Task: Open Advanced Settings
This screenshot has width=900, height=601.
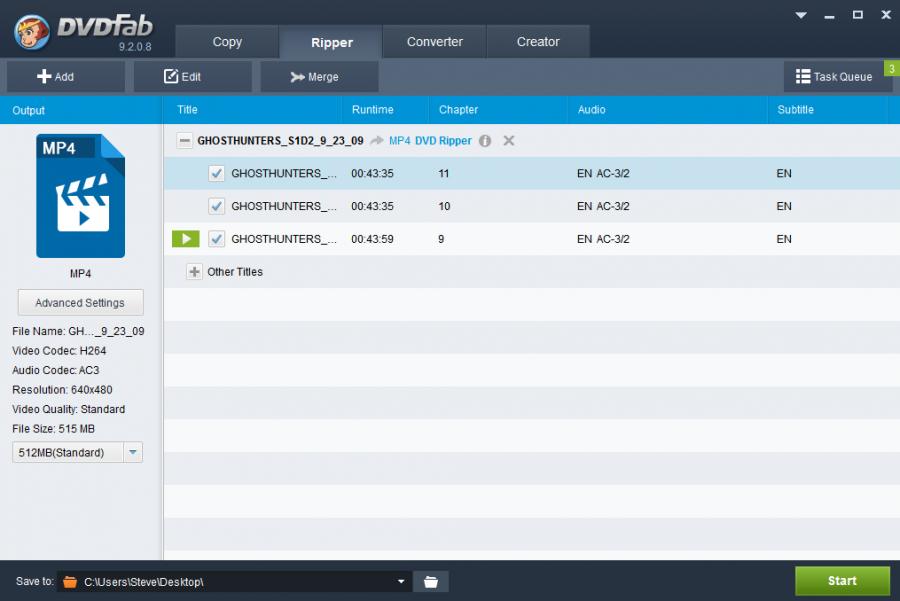Action: tap(80, 303)
